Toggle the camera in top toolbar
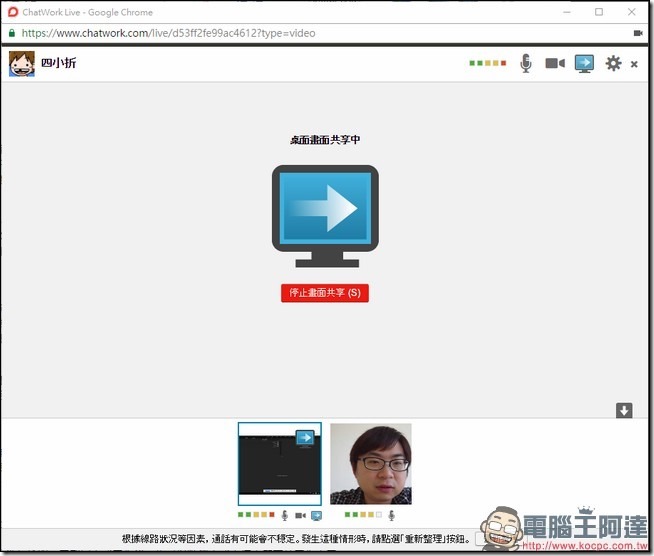This screenshot has width=654, height=556. click(555, 63)
